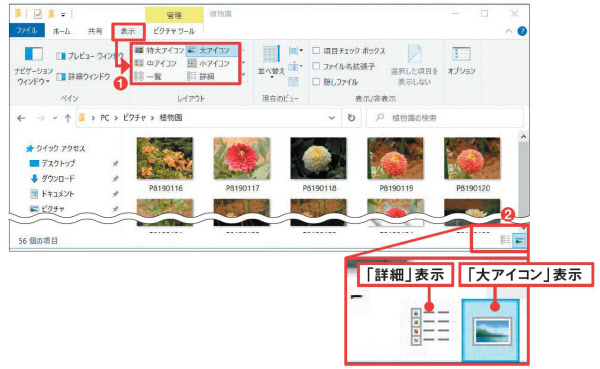The height and width of the screenshot is (369, 600).
Task: Collapse the ribbon with the chevron
Action: (508, 31)
